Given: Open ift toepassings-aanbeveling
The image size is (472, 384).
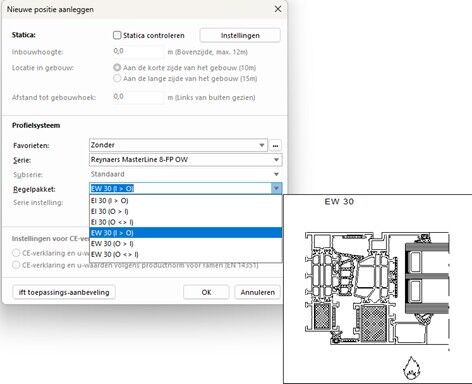Looking at the screenshot, I should (64, 292).
